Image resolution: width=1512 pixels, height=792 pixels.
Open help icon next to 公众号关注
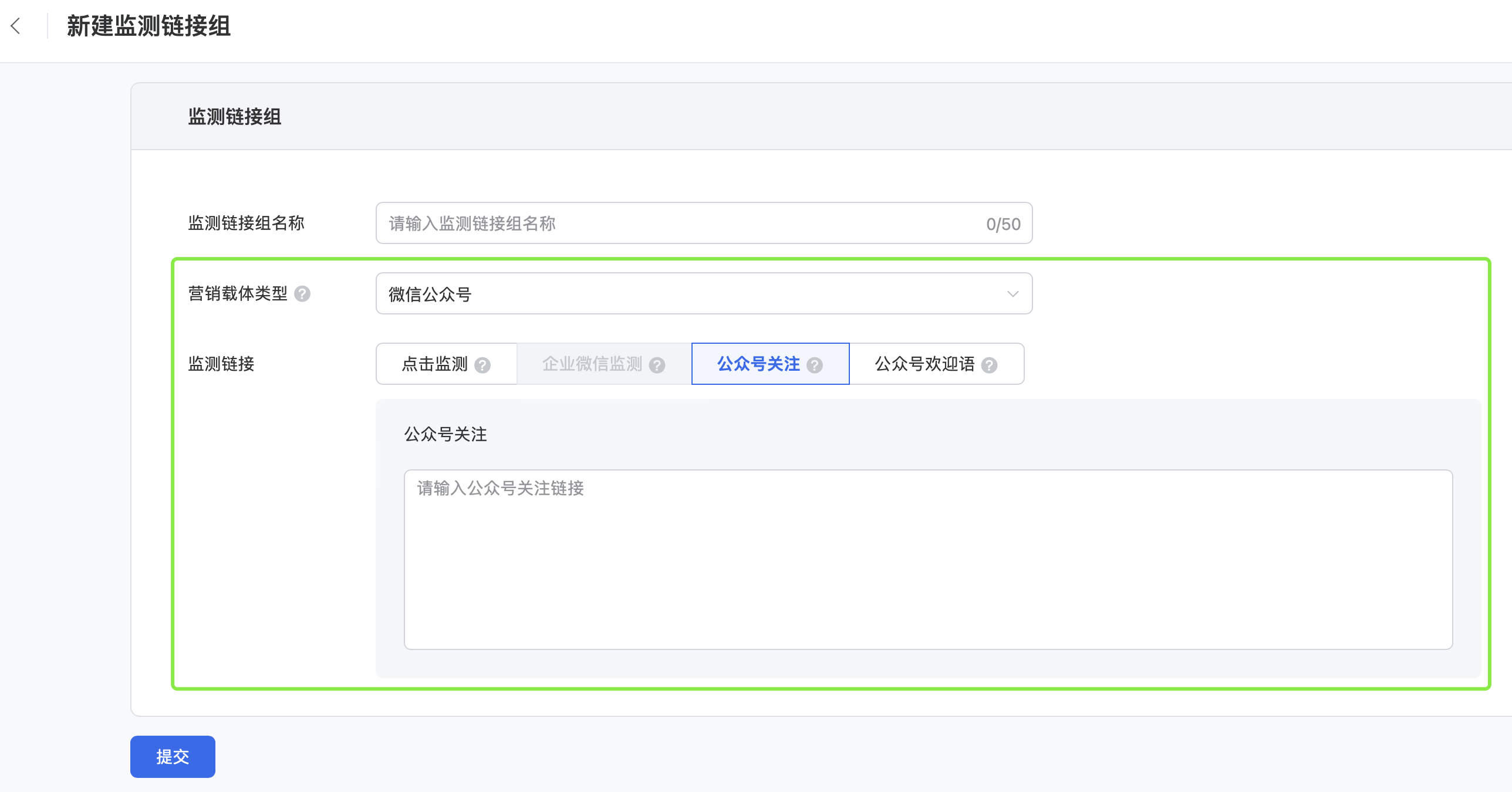point(815,365)
